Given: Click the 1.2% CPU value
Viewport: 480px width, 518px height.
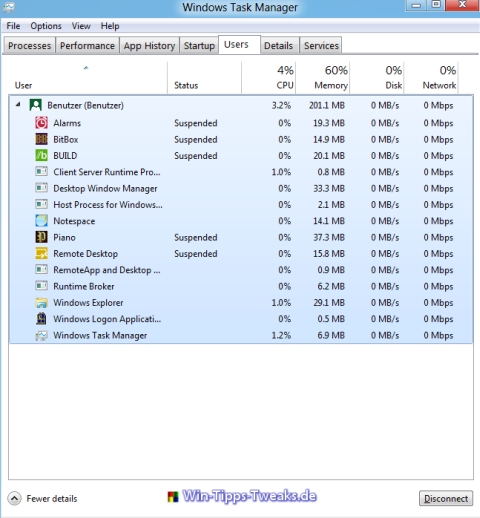Looking at the screenshot, I should [x=281, y=335].
